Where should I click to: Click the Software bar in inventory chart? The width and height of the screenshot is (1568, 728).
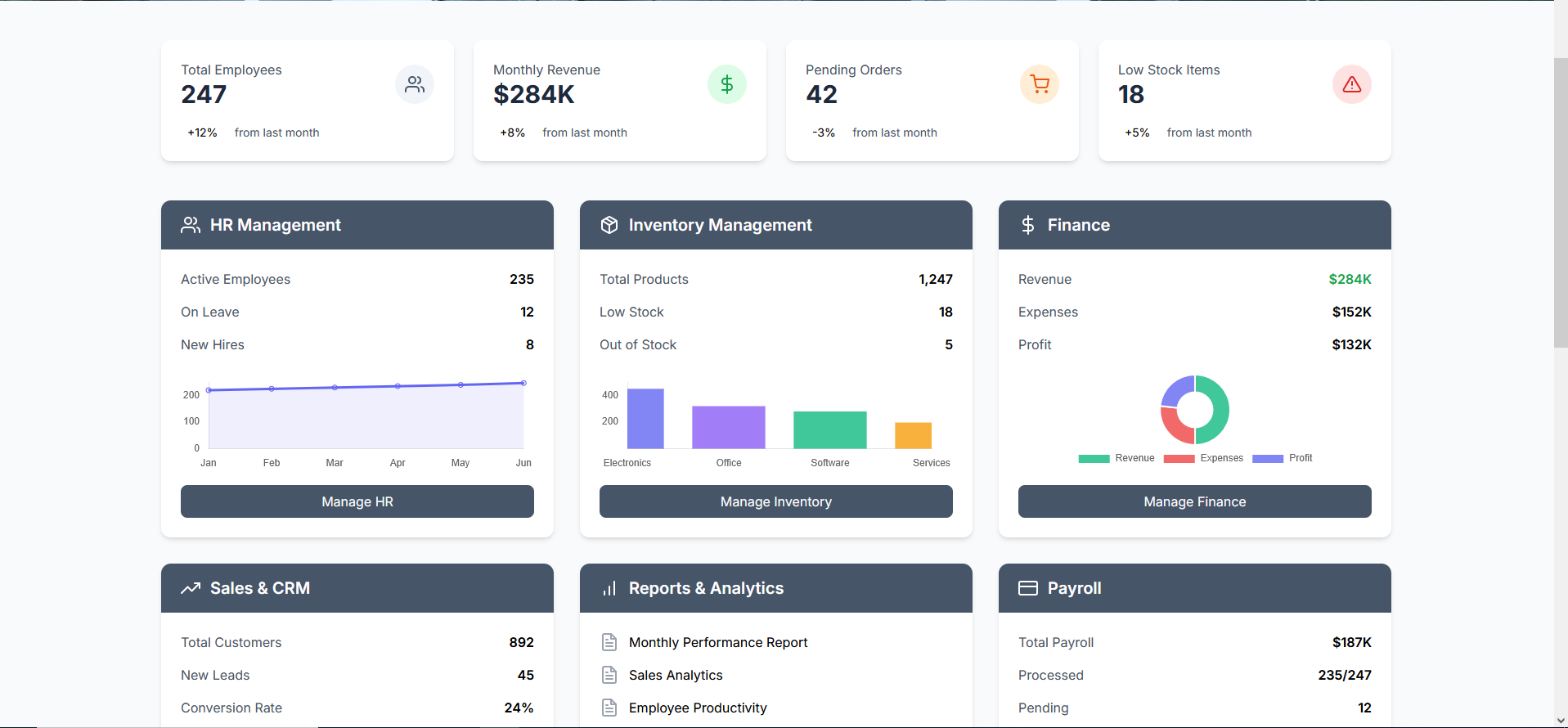830,430
